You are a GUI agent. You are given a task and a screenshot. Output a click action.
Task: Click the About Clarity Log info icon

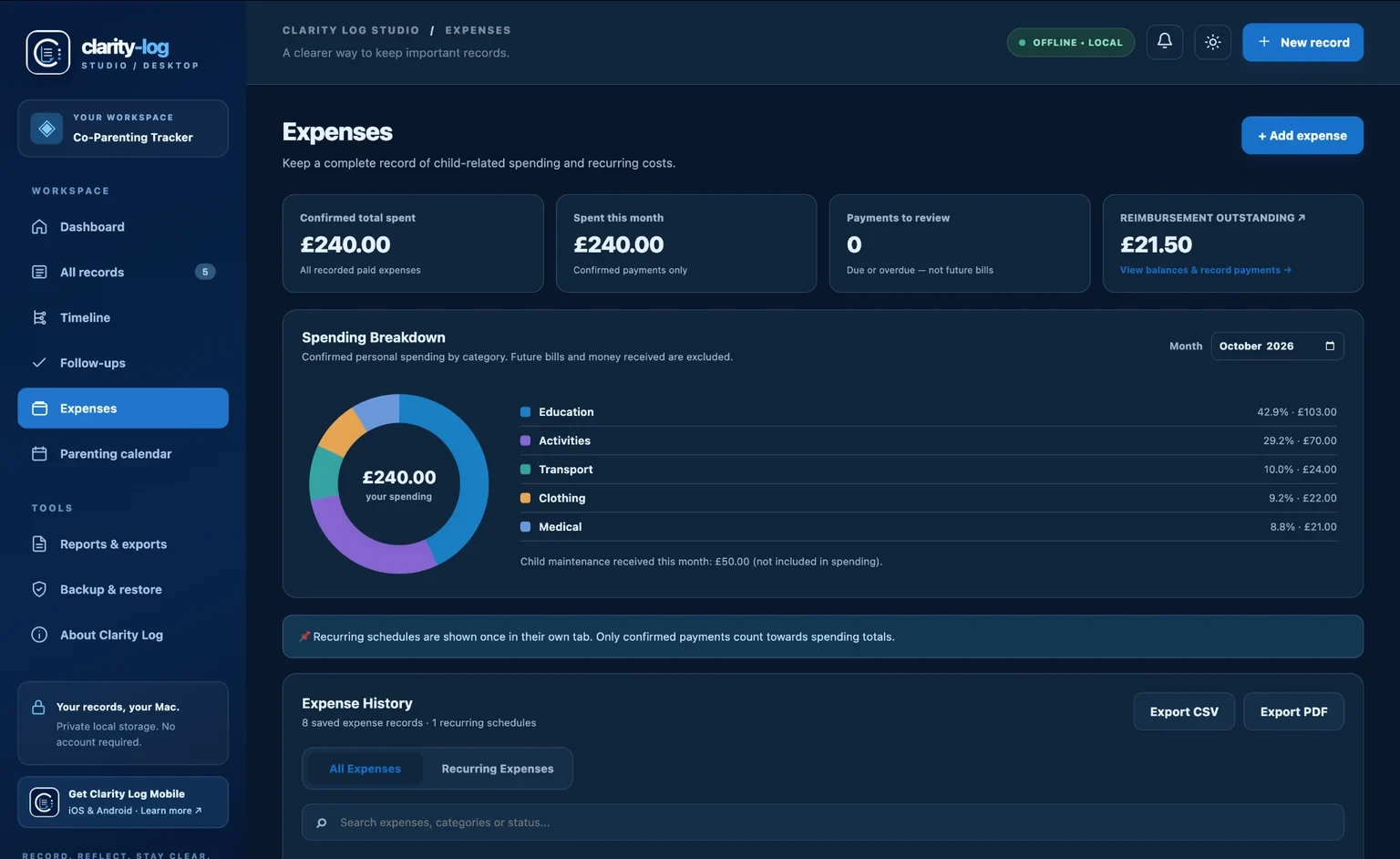click(39, 635)
